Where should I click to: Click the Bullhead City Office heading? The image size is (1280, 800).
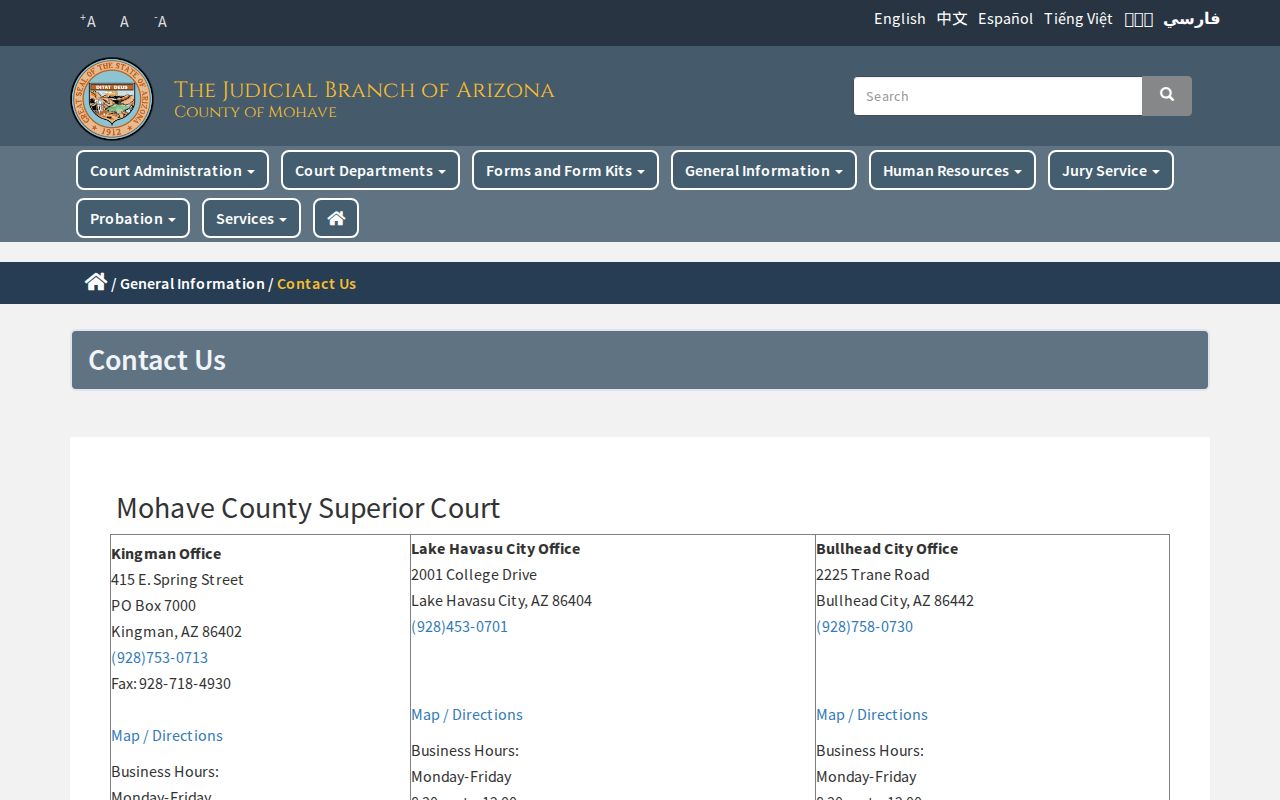point(887,548)
